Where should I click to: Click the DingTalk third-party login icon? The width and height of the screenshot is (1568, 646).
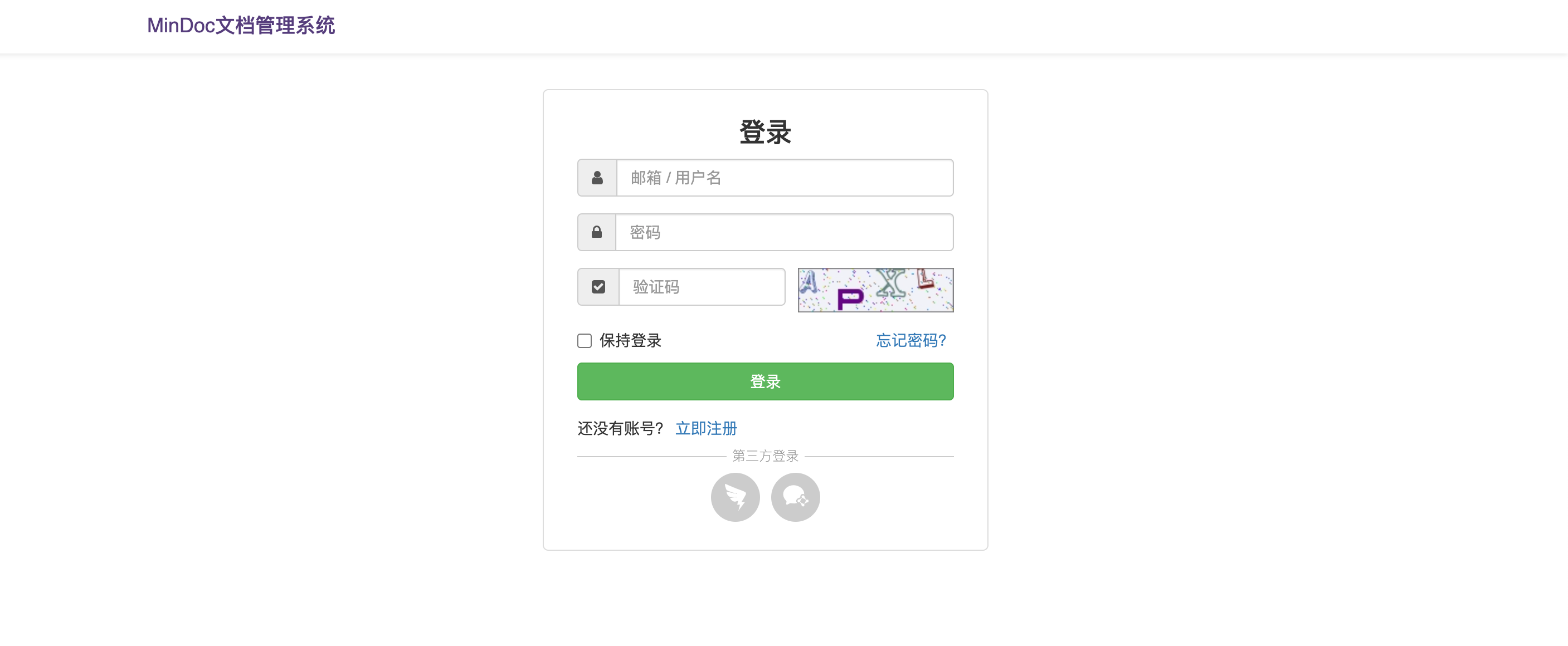735,497
